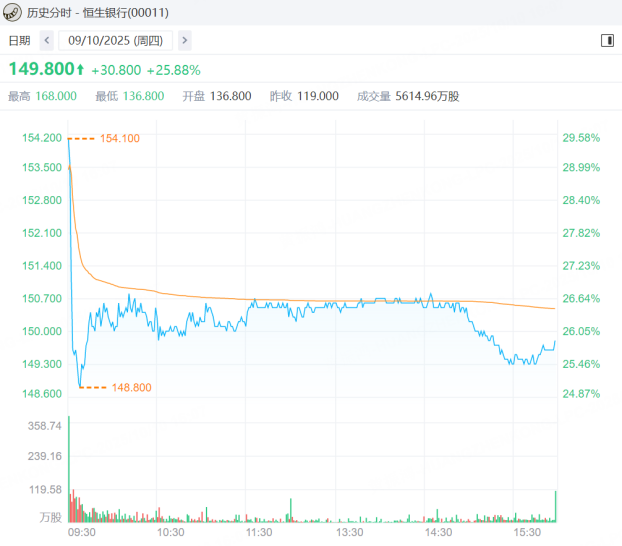The image size is (622, 546).
Task: Click the 148.600 price axis label
Action: tap(42, 394)
